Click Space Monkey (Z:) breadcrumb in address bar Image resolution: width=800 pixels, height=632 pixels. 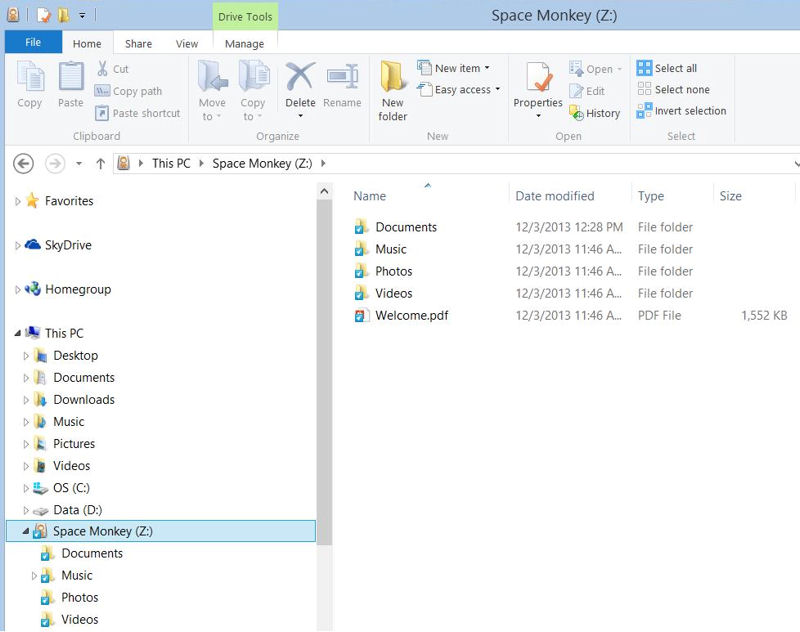pos(262,163)
